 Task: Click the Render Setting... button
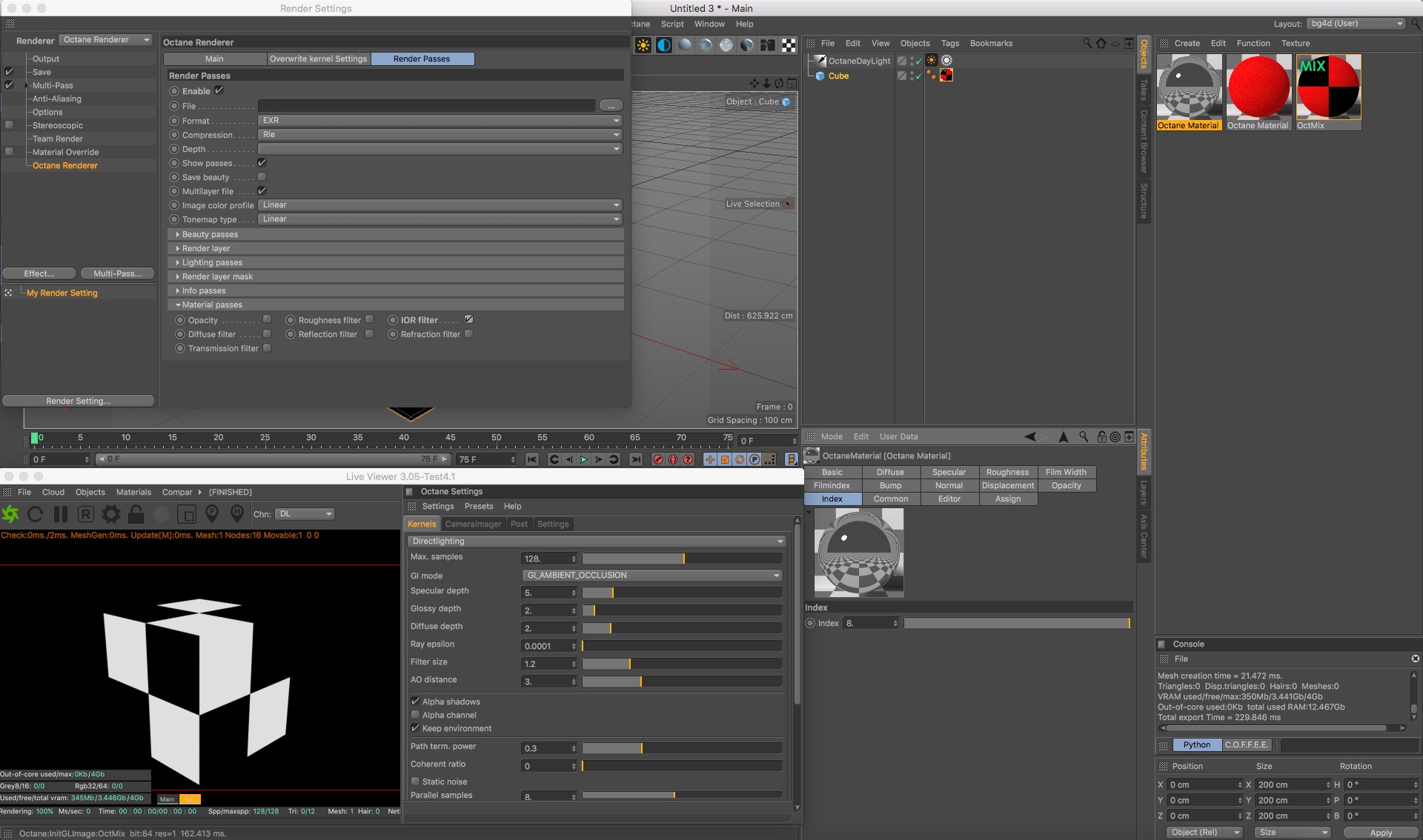[x=78, y=401]
